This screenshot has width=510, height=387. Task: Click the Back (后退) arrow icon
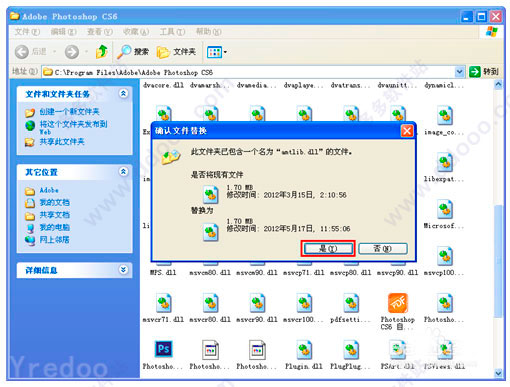(22, 52)
